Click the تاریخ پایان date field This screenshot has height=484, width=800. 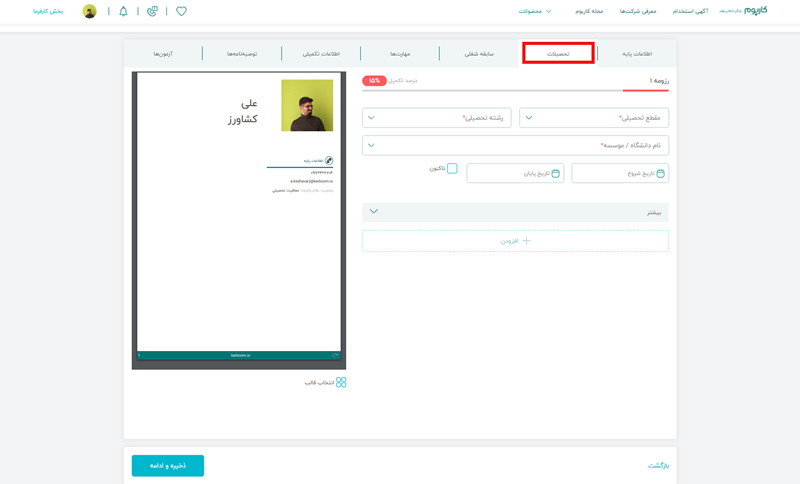[515, 173]
